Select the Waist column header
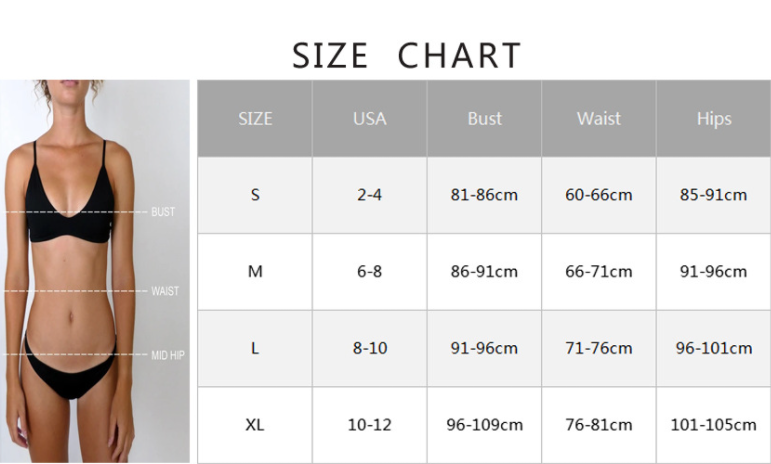The image size is (771, 464). (x=598, y=119)
